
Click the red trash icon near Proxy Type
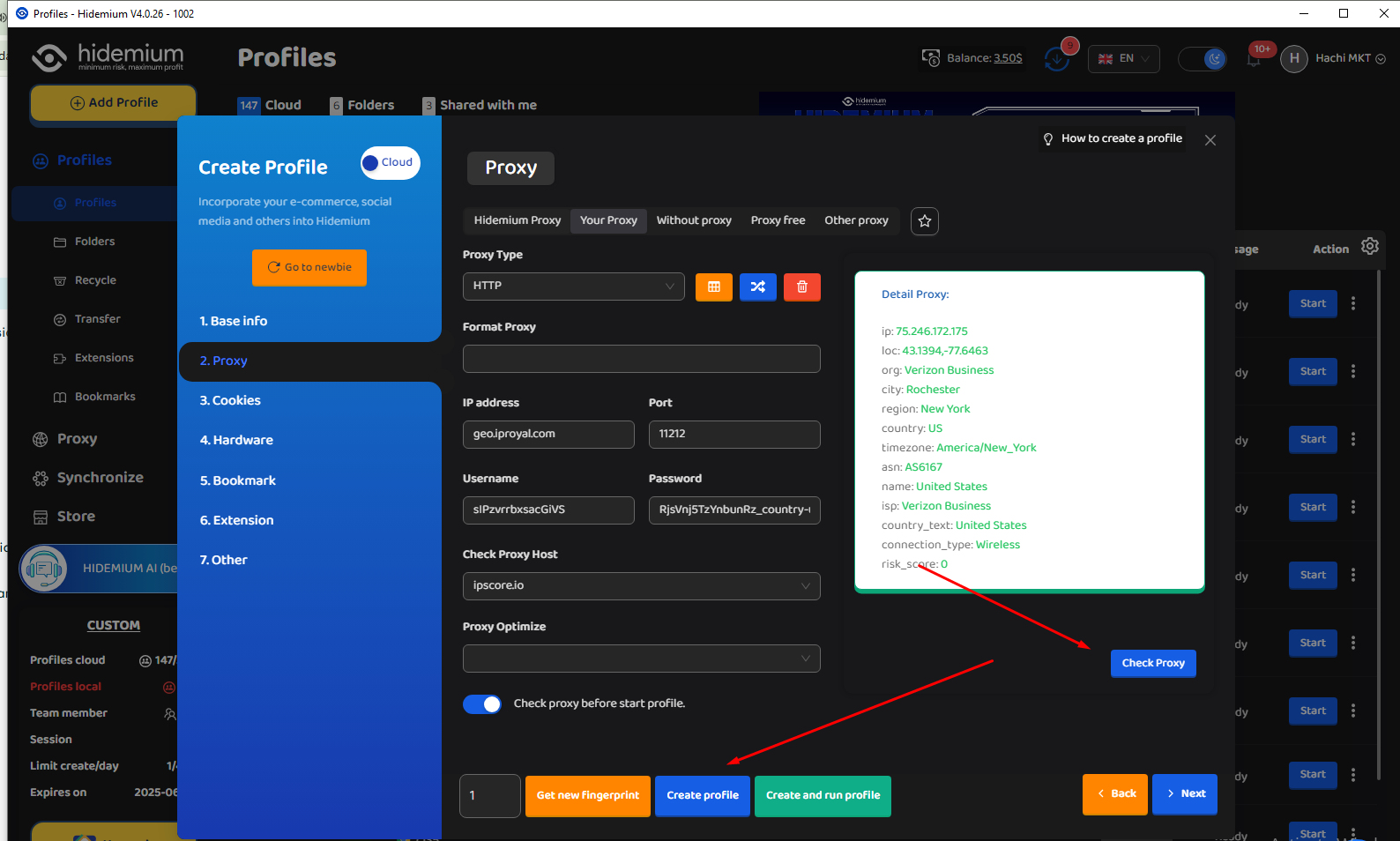(x=802, y=287)
